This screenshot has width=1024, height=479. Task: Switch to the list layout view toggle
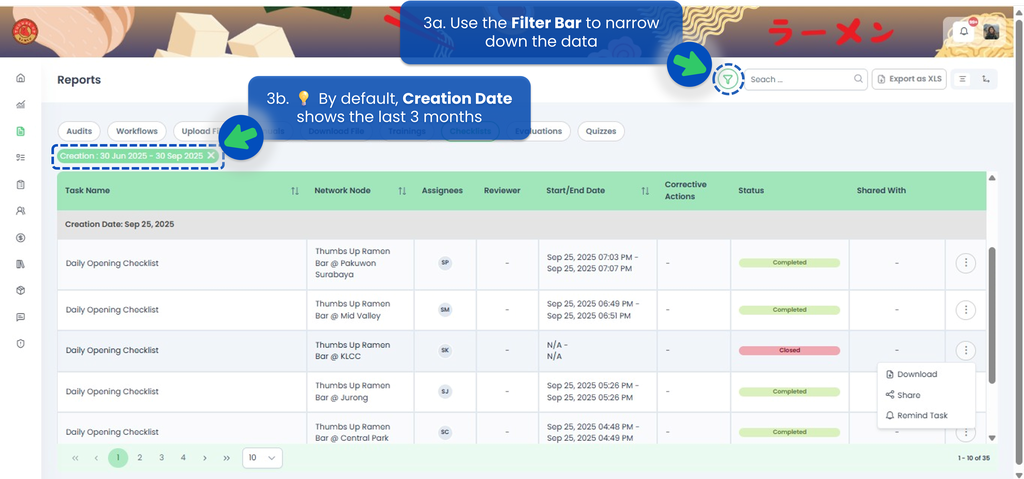[962, 79]
